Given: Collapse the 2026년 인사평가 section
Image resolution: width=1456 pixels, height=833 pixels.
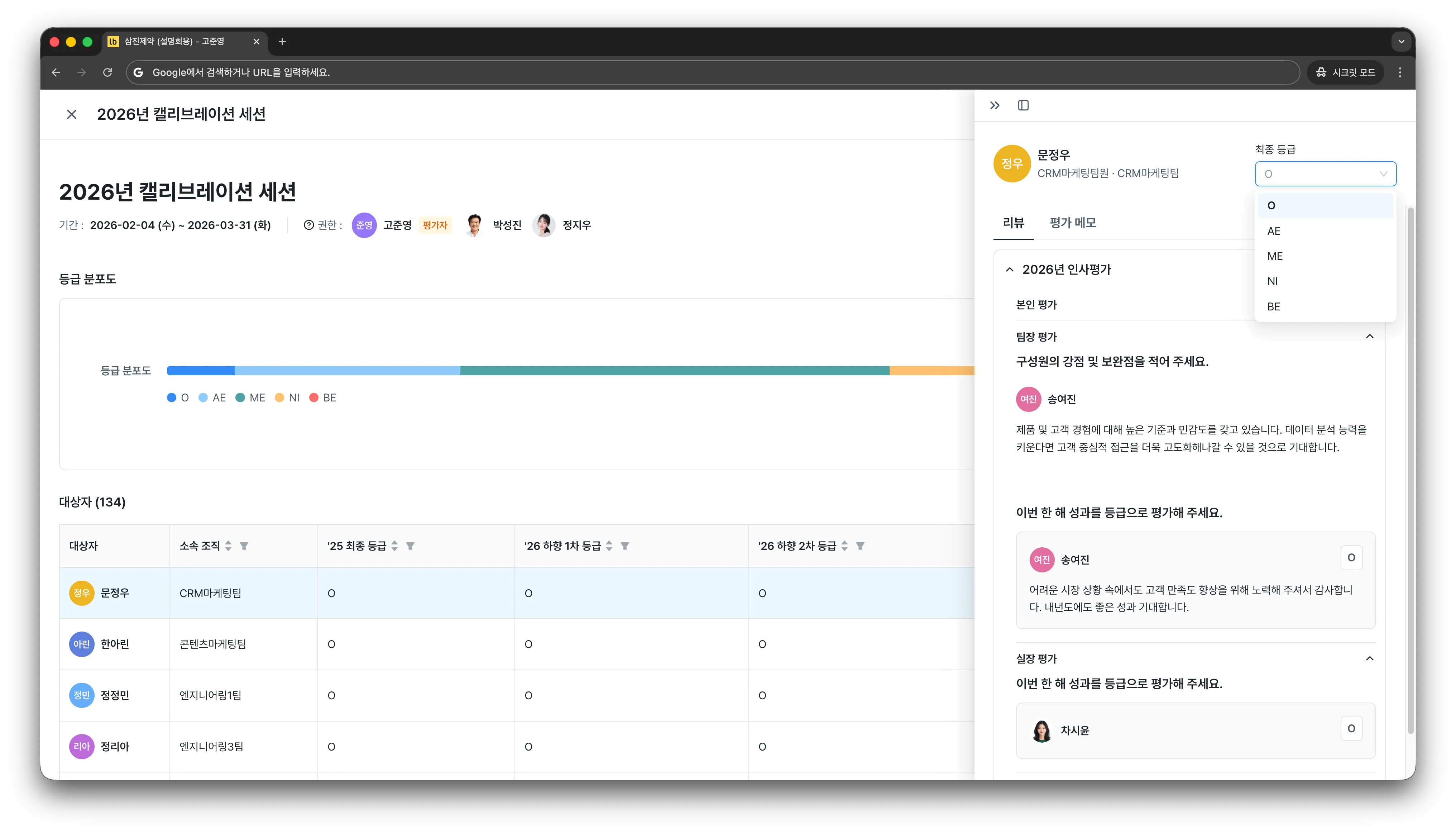Looking at the screenshot, I should [x=1010, y=270].
